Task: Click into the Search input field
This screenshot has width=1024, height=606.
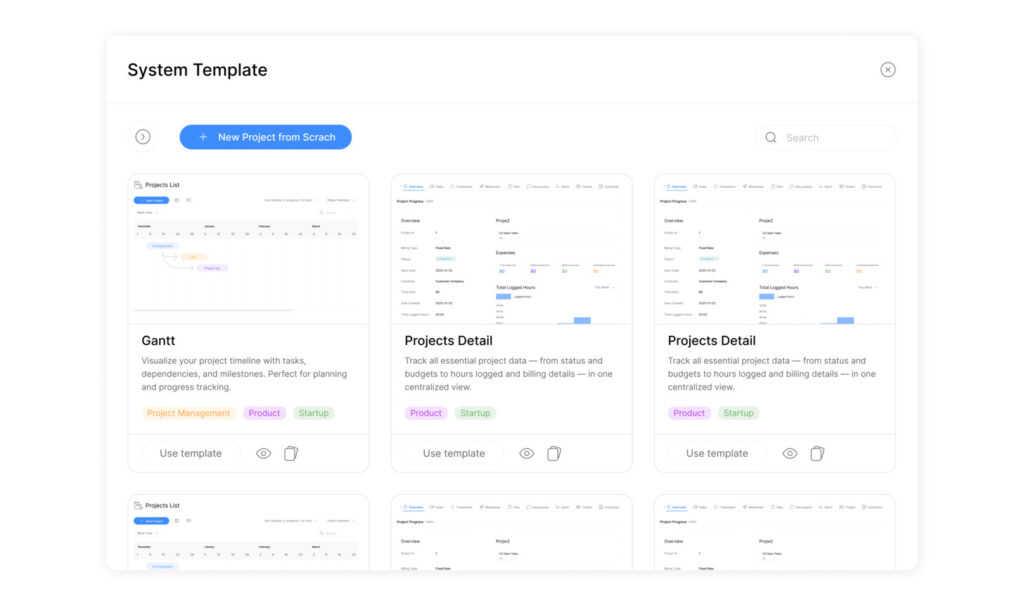Action: click(835, 138)
